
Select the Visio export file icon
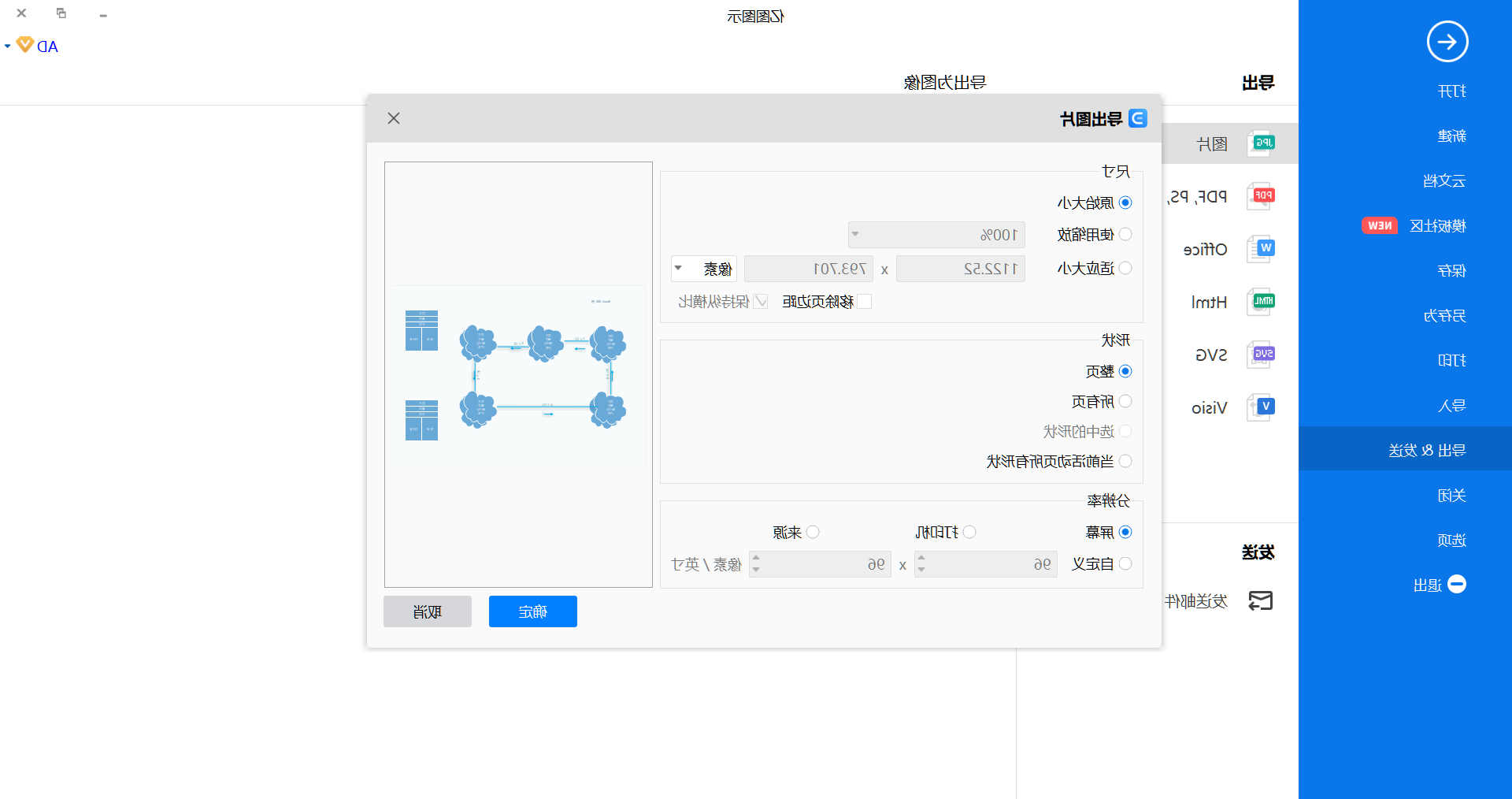click(1262, 407)
